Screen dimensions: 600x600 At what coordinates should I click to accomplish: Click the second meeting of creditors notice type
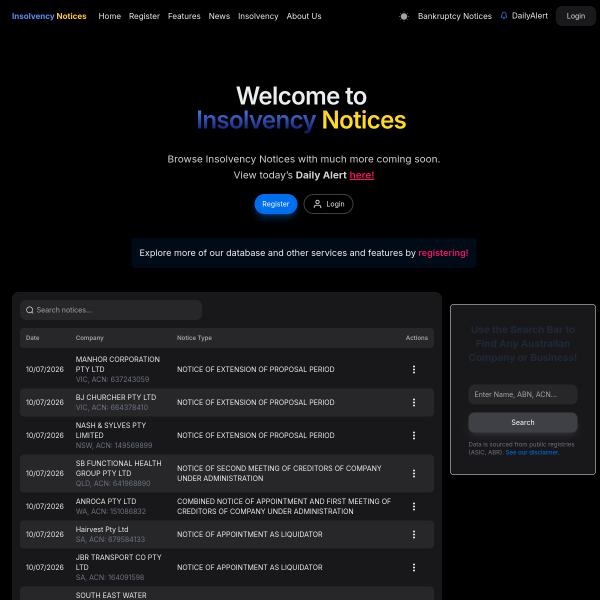279,473
